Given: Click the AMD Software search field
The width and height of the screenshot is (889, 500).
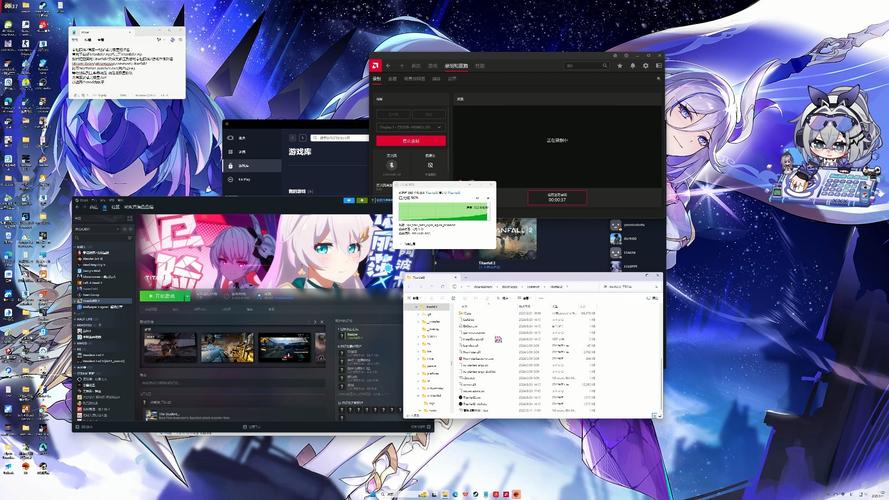Looking at the screenshot, I should tap(586, 66).
